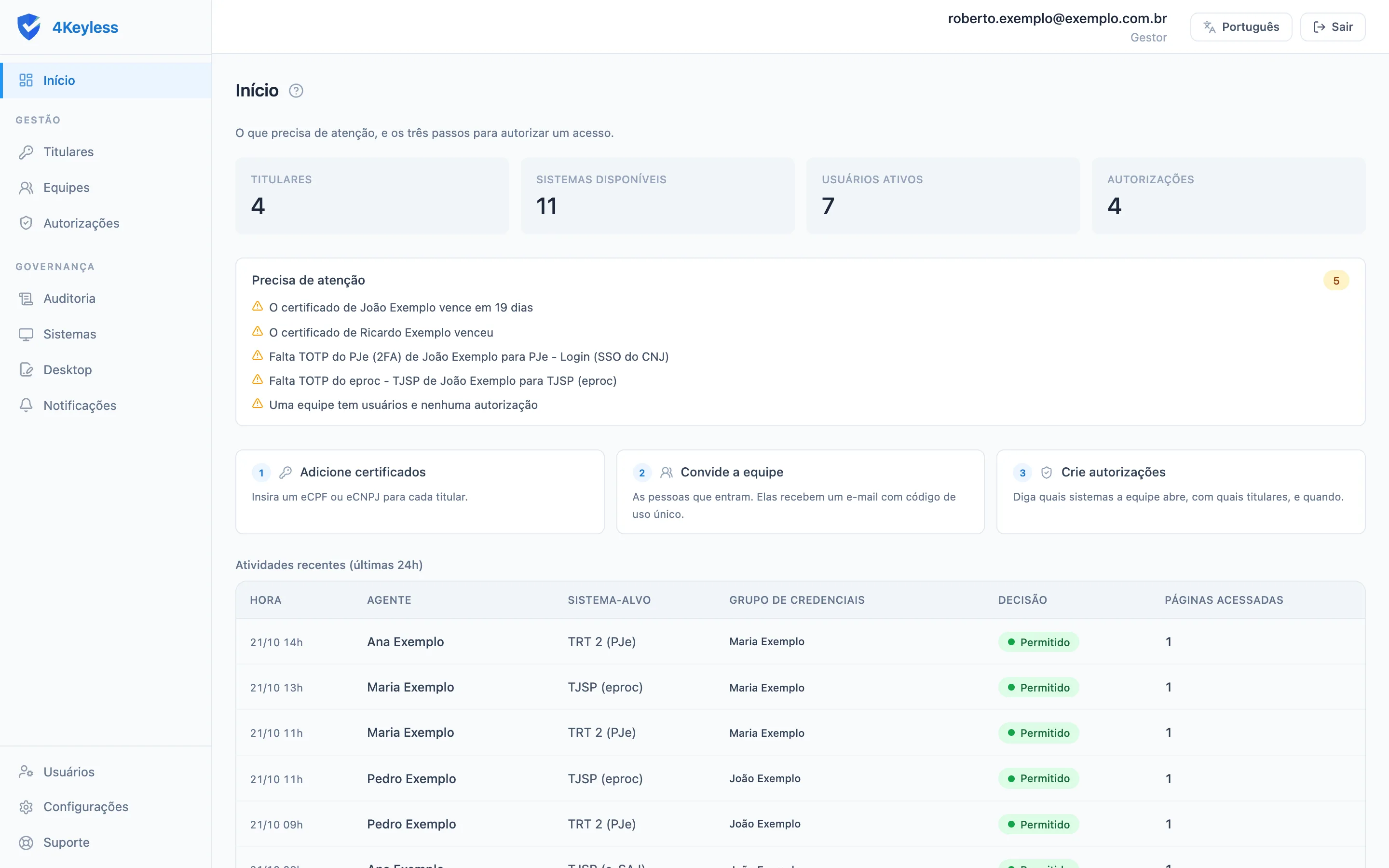The height and width of the screenshot is (868, 1389).
Task: Click "Pedro Exemplo" in the 21/10 09h row
Action: [411, 824]
